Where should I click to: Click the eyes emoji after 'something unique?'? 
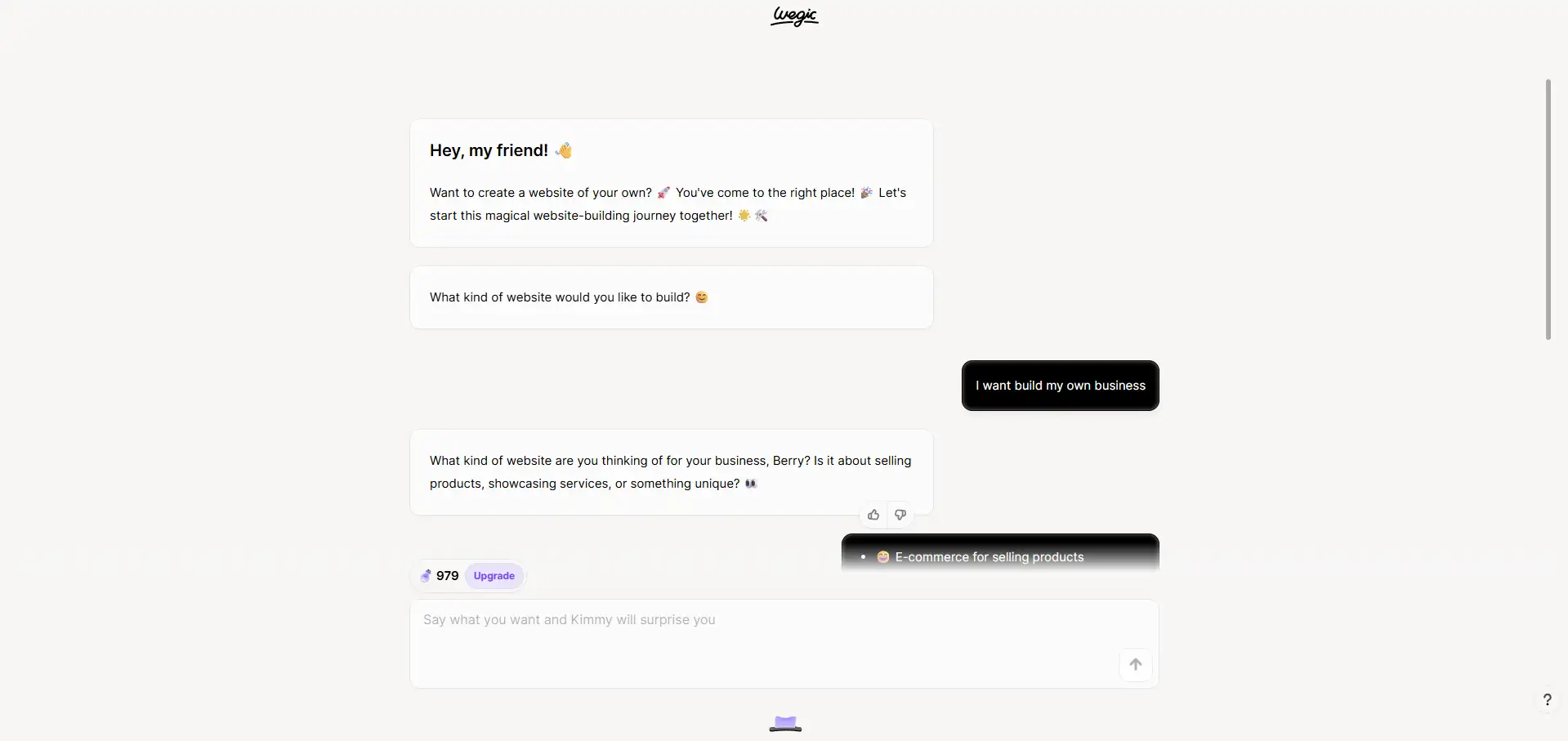[751, 484]
